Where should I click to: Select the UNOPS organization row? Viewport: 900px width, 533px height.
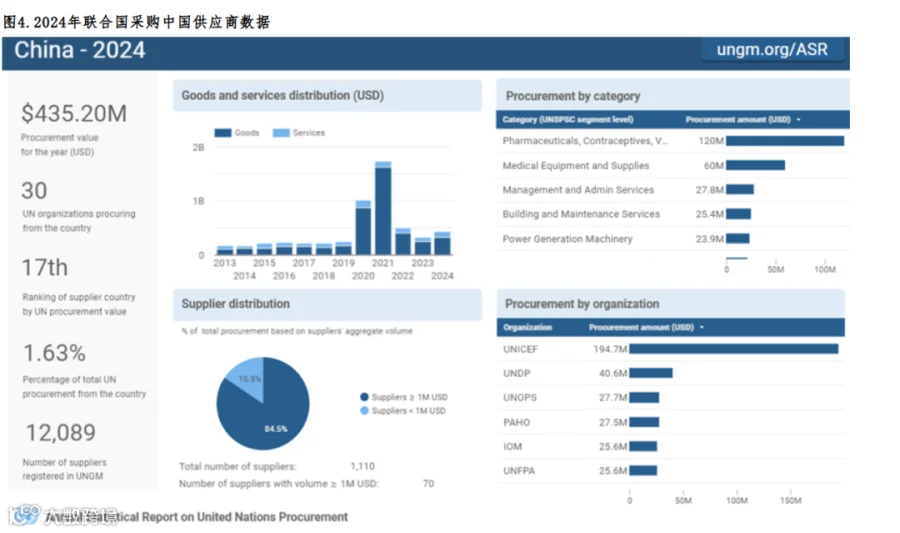point(670,398)
